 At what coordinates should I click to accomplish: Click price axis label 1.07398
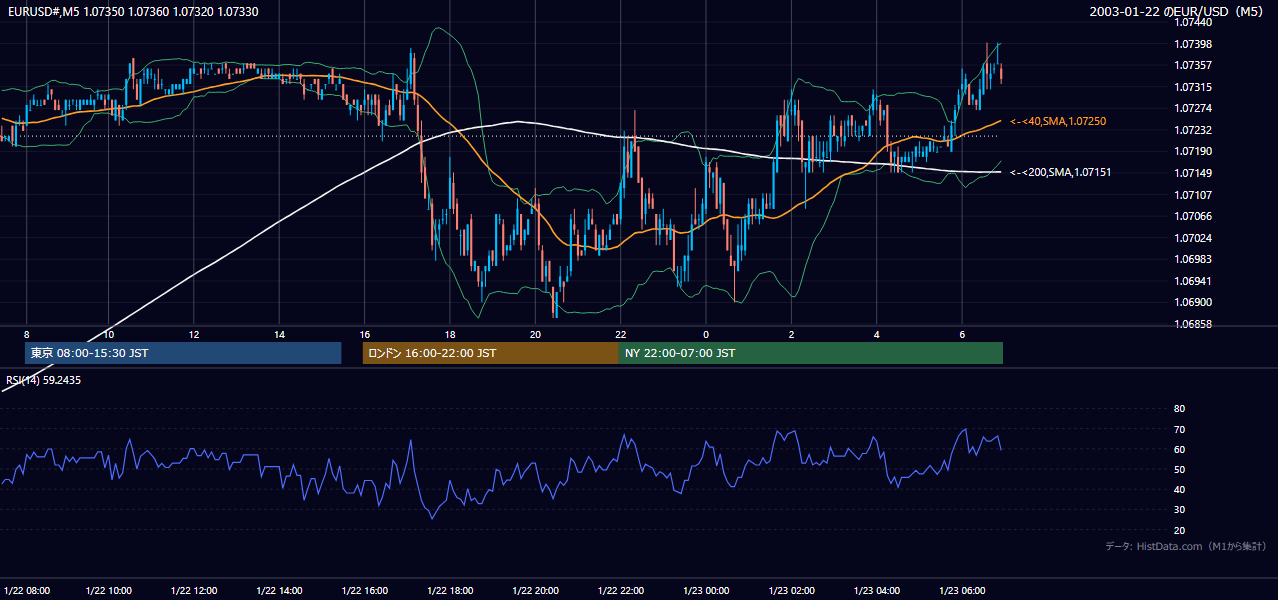coord(1191,44)
